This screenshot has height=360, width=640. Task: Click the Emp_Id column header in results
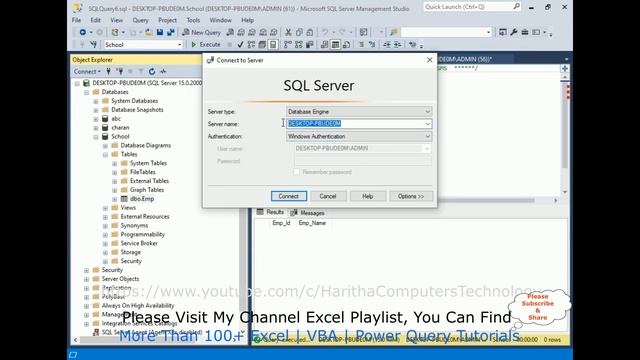(x=281, y=223)
